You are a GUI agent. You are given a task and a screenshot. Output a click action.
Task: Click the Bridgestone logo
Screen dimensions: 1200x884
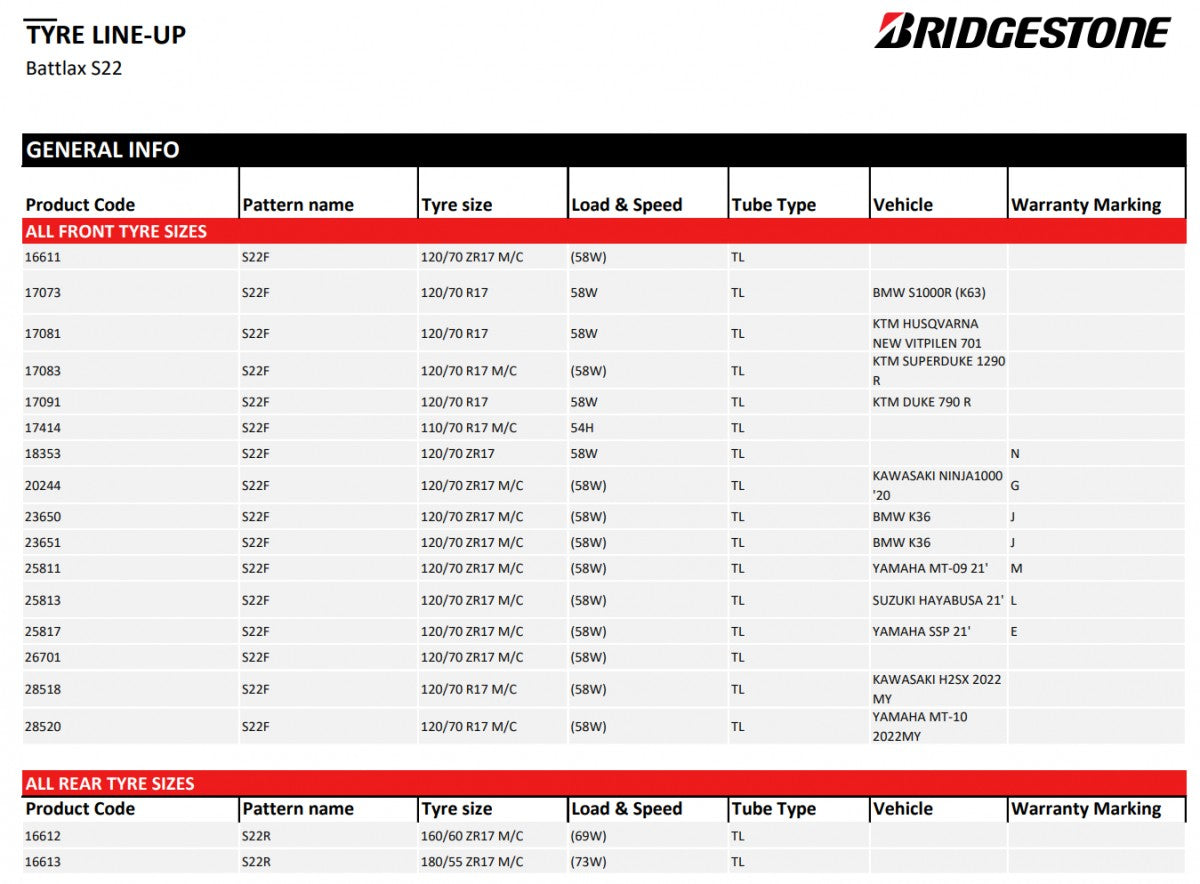pyautogui.click(x=1022, y=32)
